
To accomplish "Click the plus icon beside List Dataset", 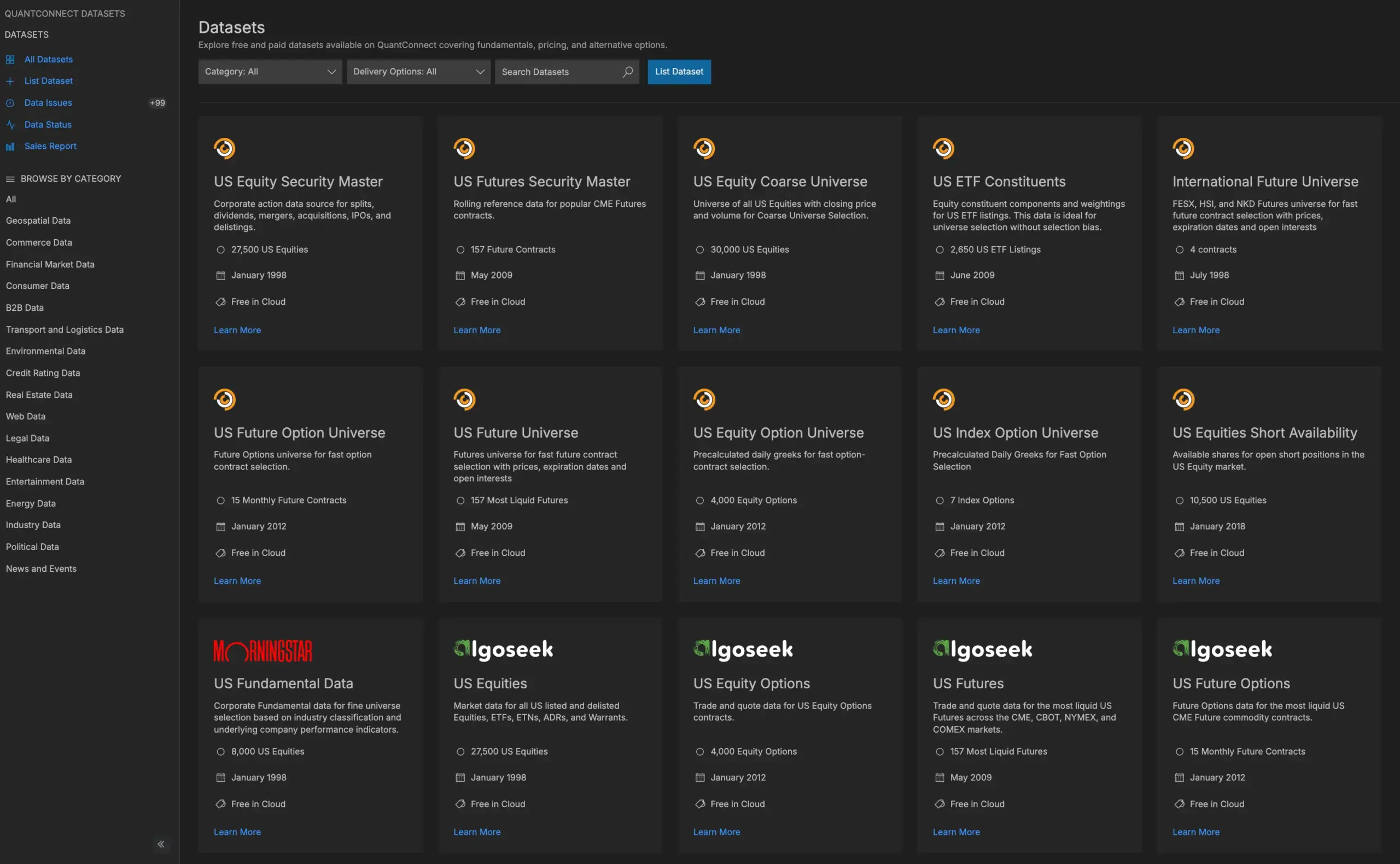I will coord(10,81).
